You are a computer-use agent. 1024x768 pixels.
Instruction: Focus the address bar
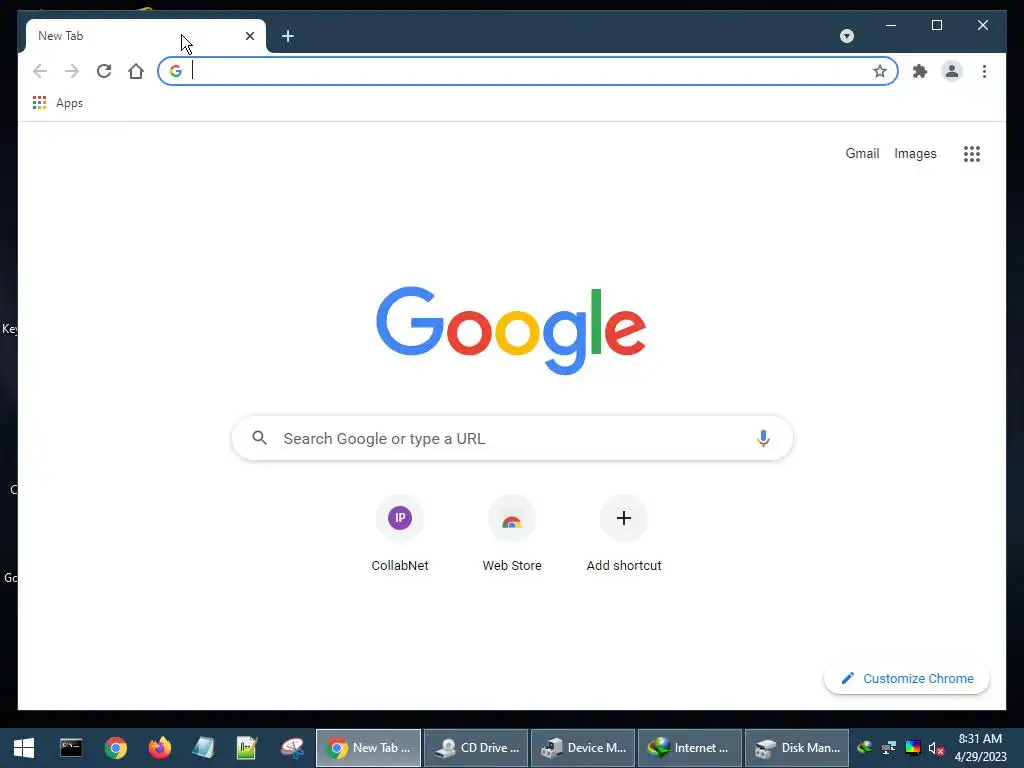click(x=528, y=71)
